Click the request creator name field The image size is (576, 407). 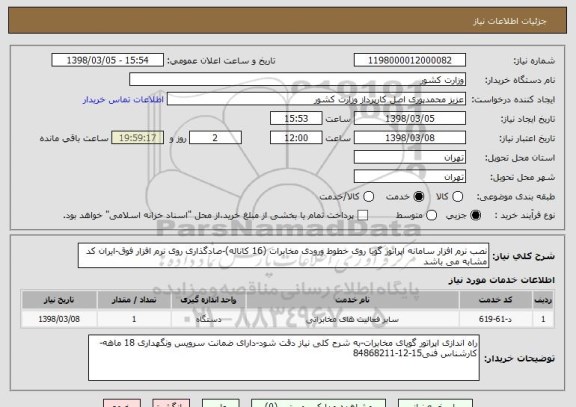click(x=316, y=99)
